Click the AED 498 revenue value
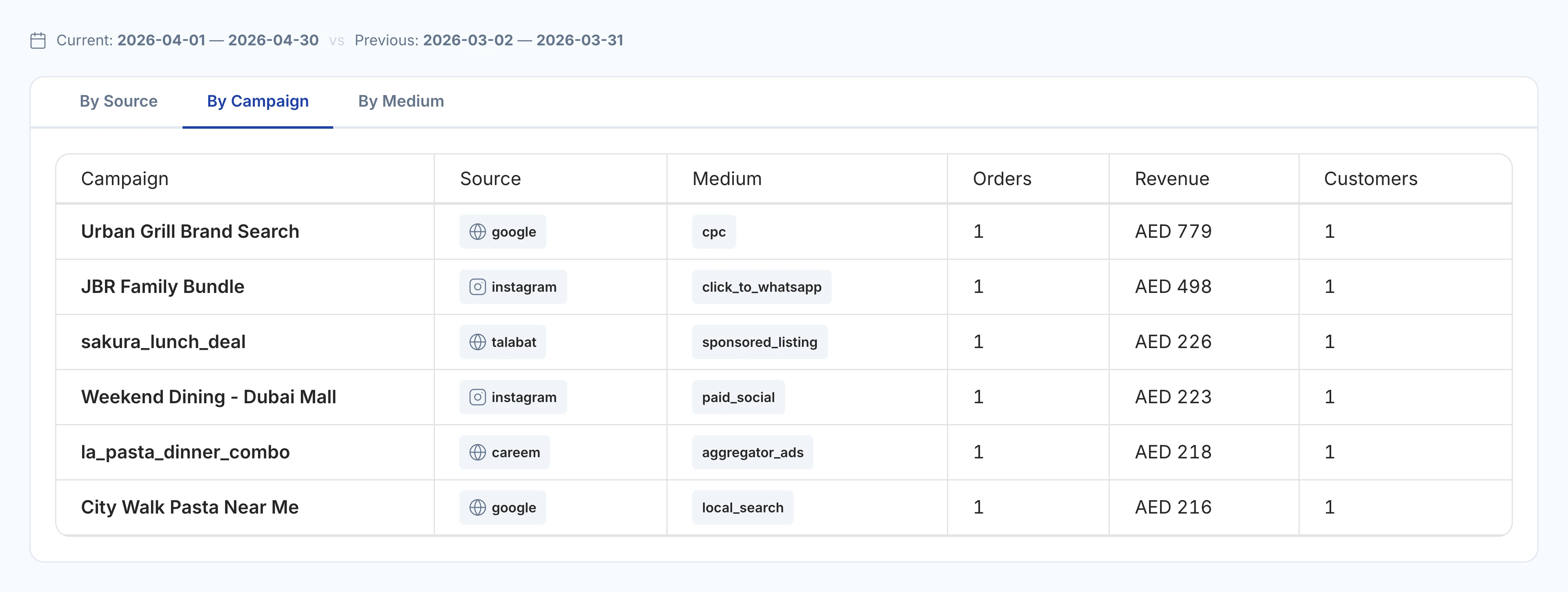The width and height of the screenshot is (1568, 592). [1173, 287]
